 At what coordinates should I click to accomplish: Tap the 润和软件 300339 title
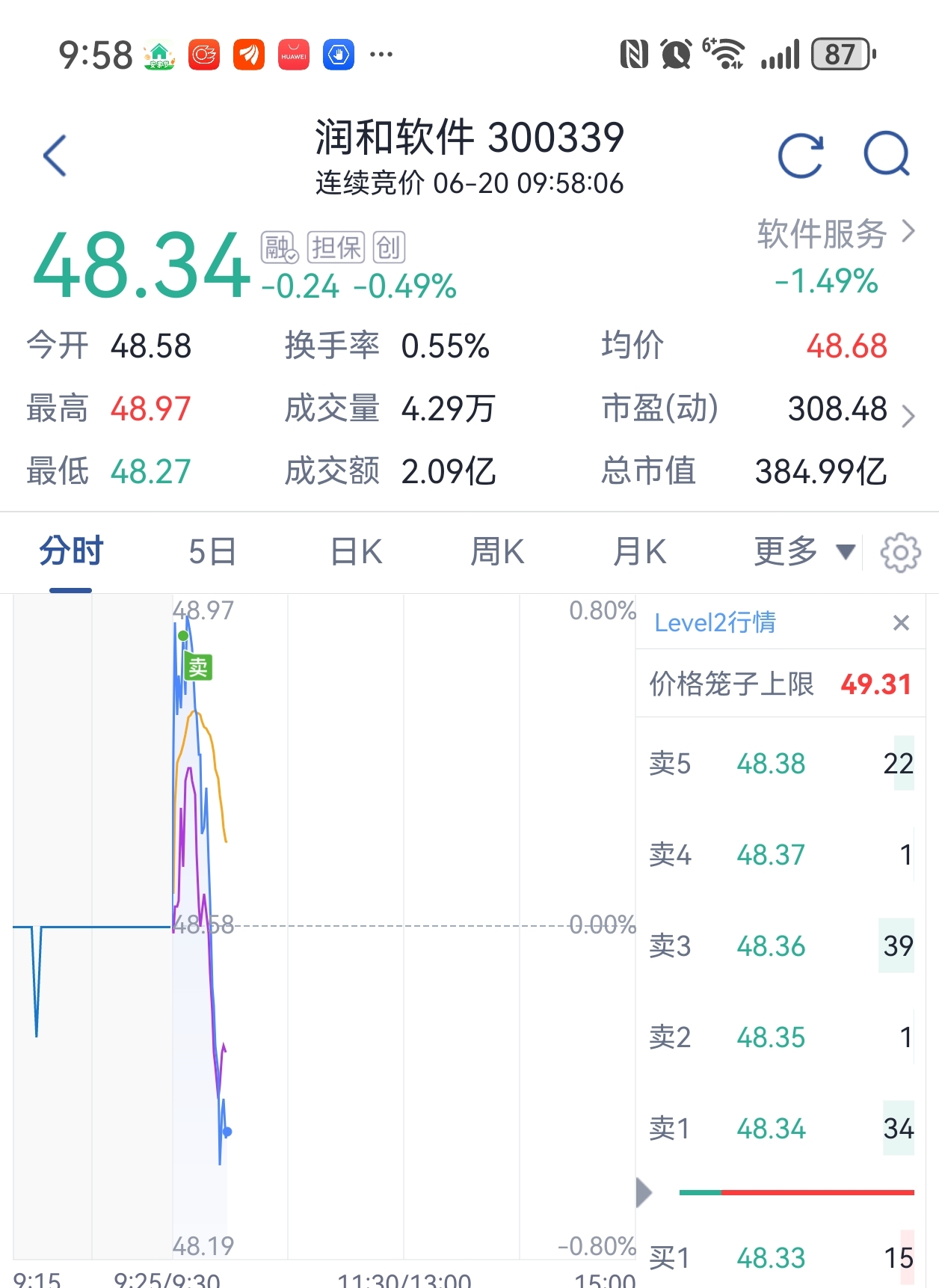tap(469, 138)
